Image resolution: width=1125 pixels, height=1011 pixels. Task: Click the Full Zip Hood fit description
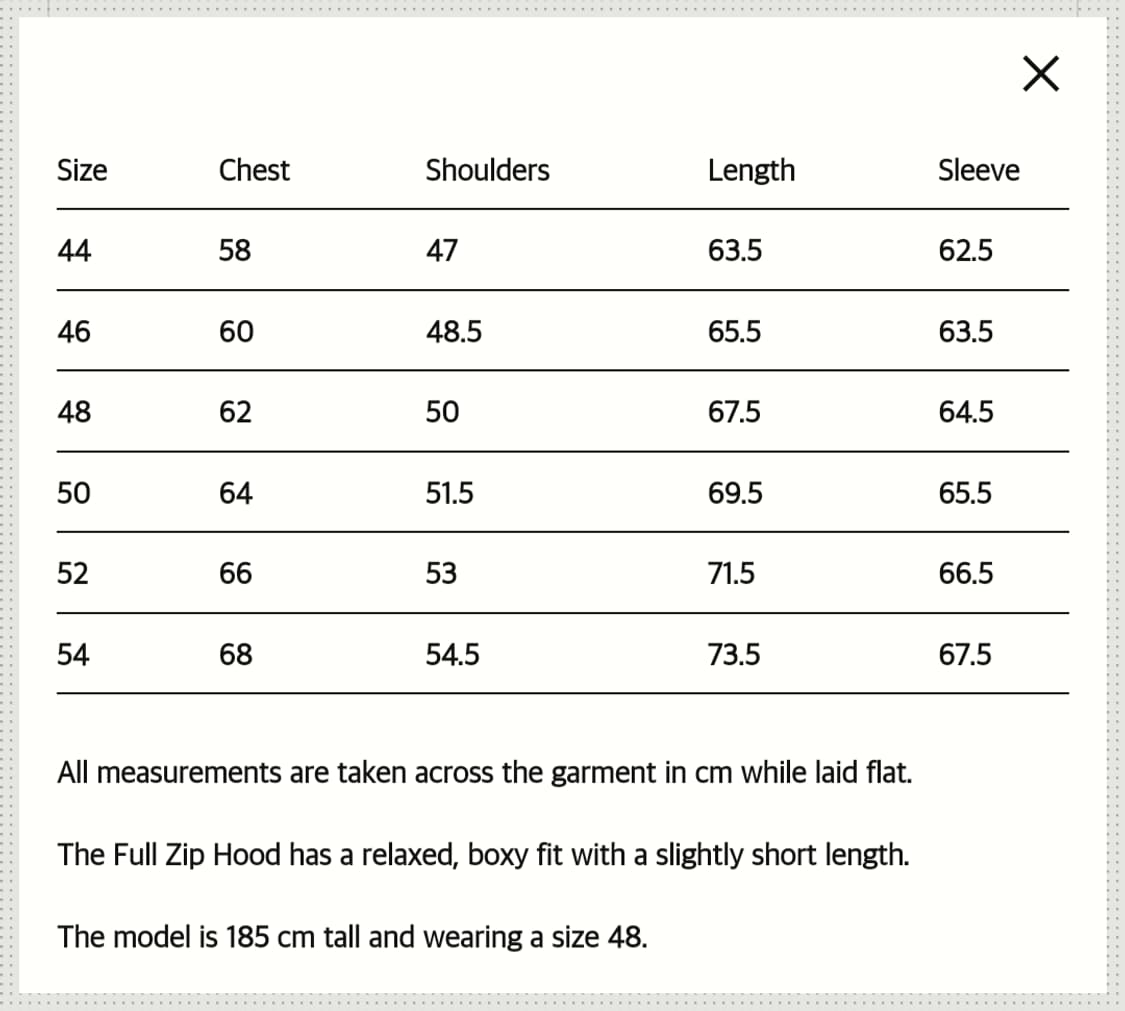pyautogui.click(x=483, y=855)
